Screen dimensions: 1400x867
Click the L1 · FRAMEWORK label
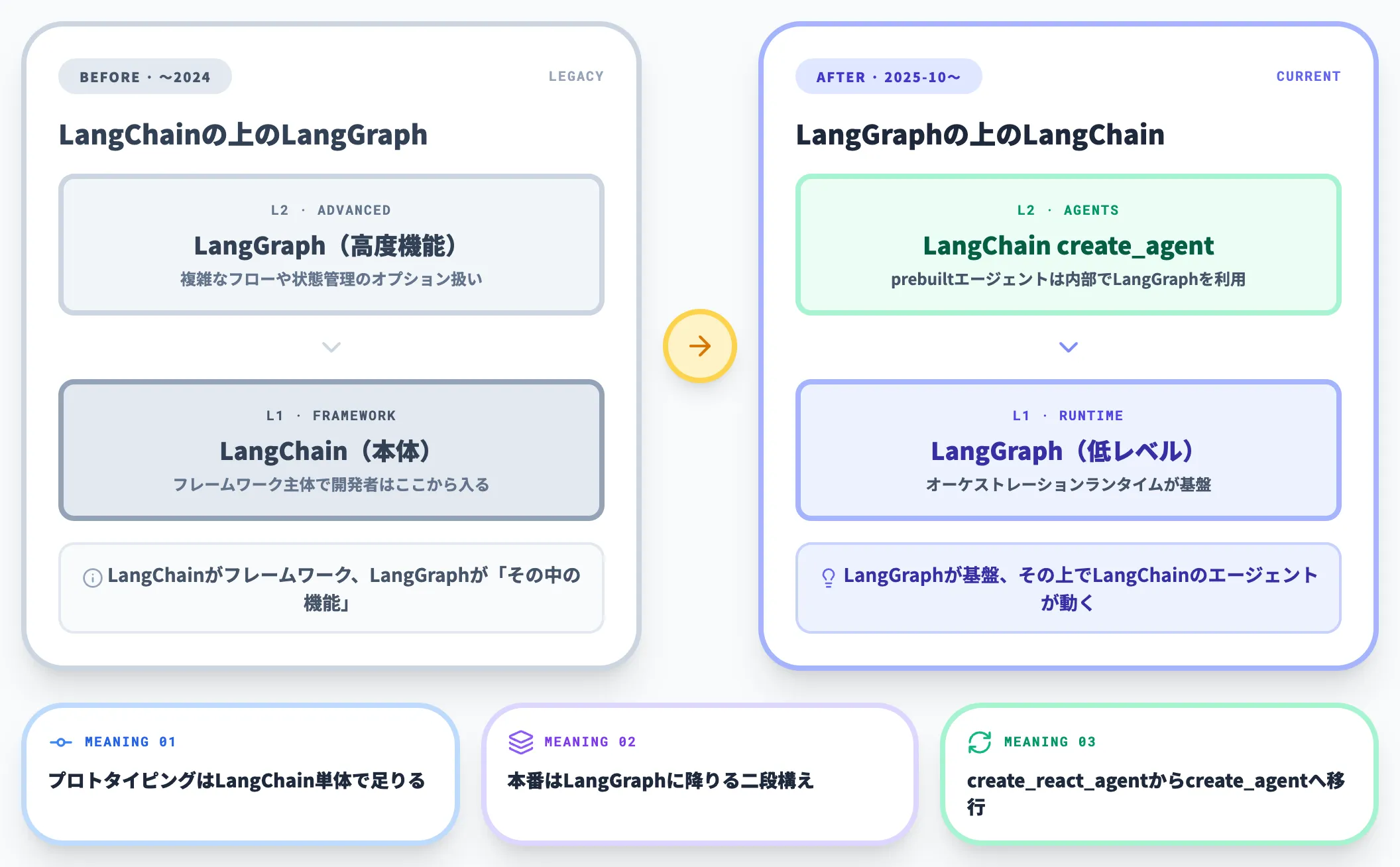point(331,416)
